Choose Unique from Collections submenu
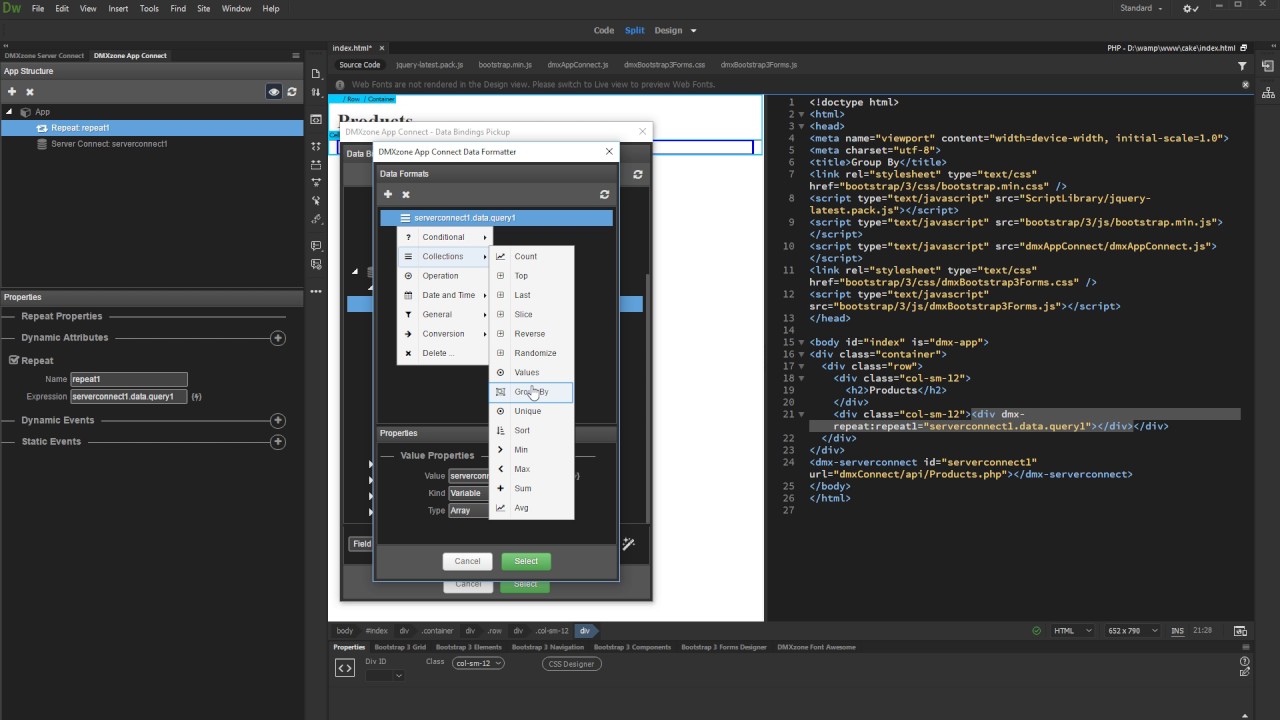This screenshot has height=720, width=1280. click(532, 411)
